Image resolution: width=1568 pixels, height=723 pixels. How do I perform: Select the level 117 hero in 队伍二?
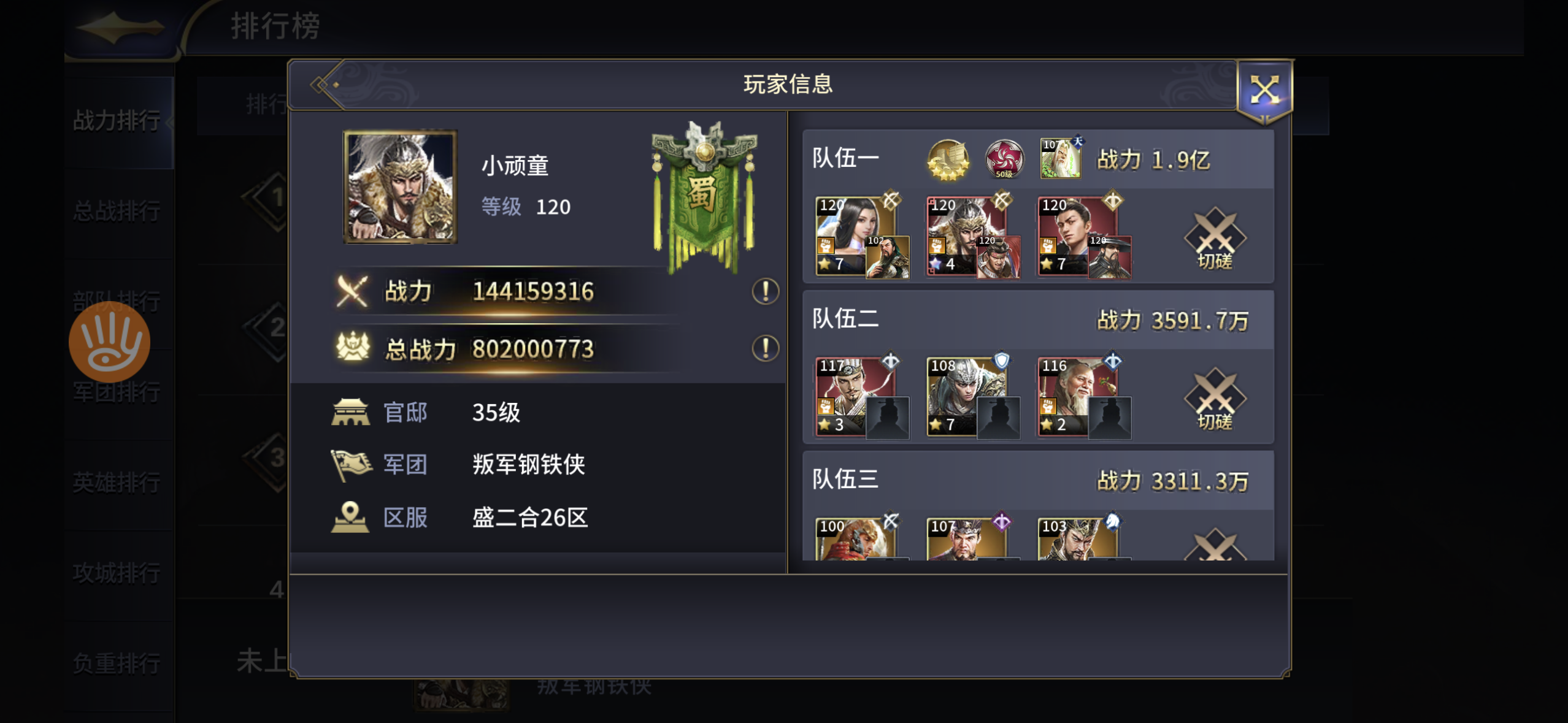(x=855, y=397)
